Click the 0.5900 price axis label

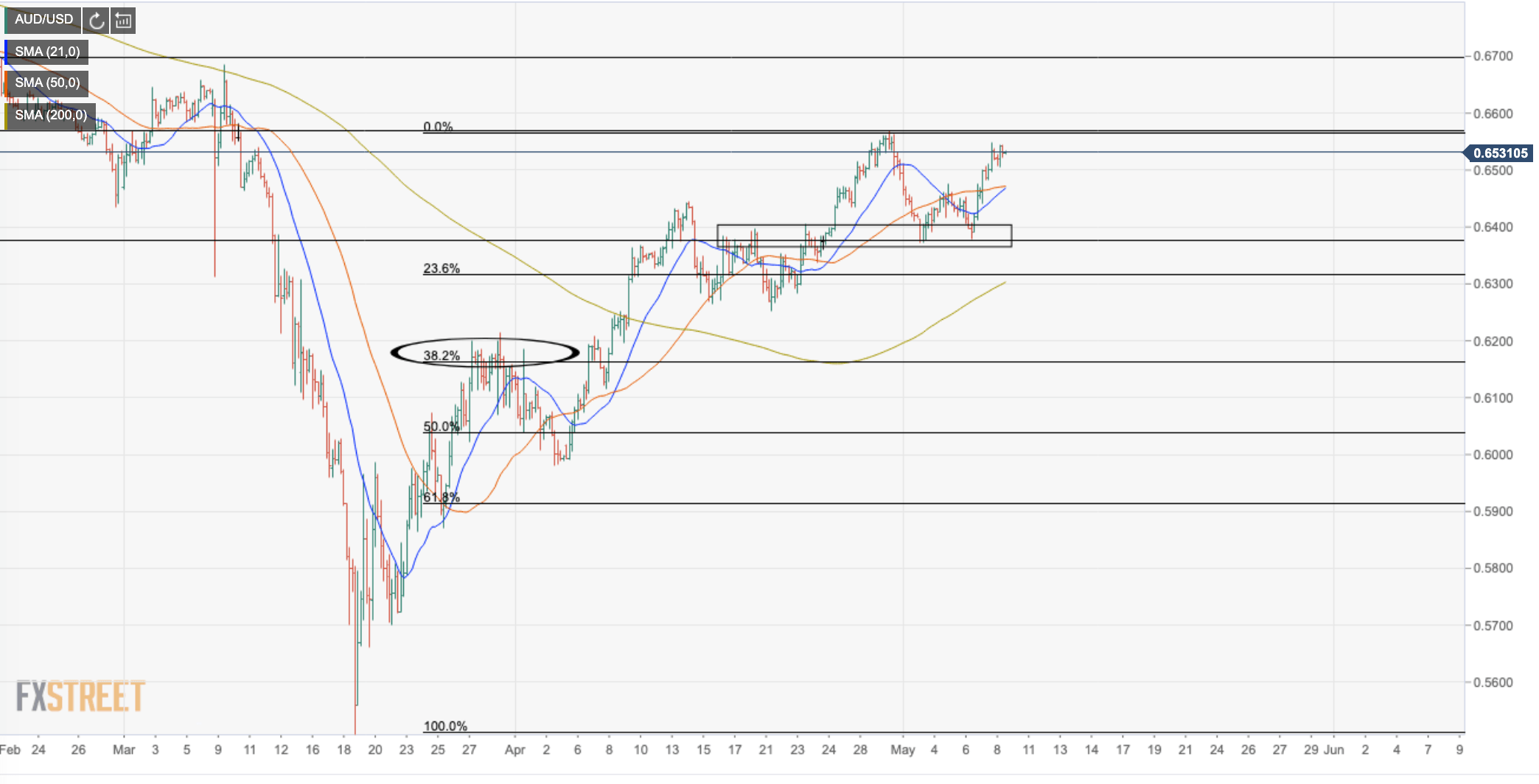tap(1493, 511)
